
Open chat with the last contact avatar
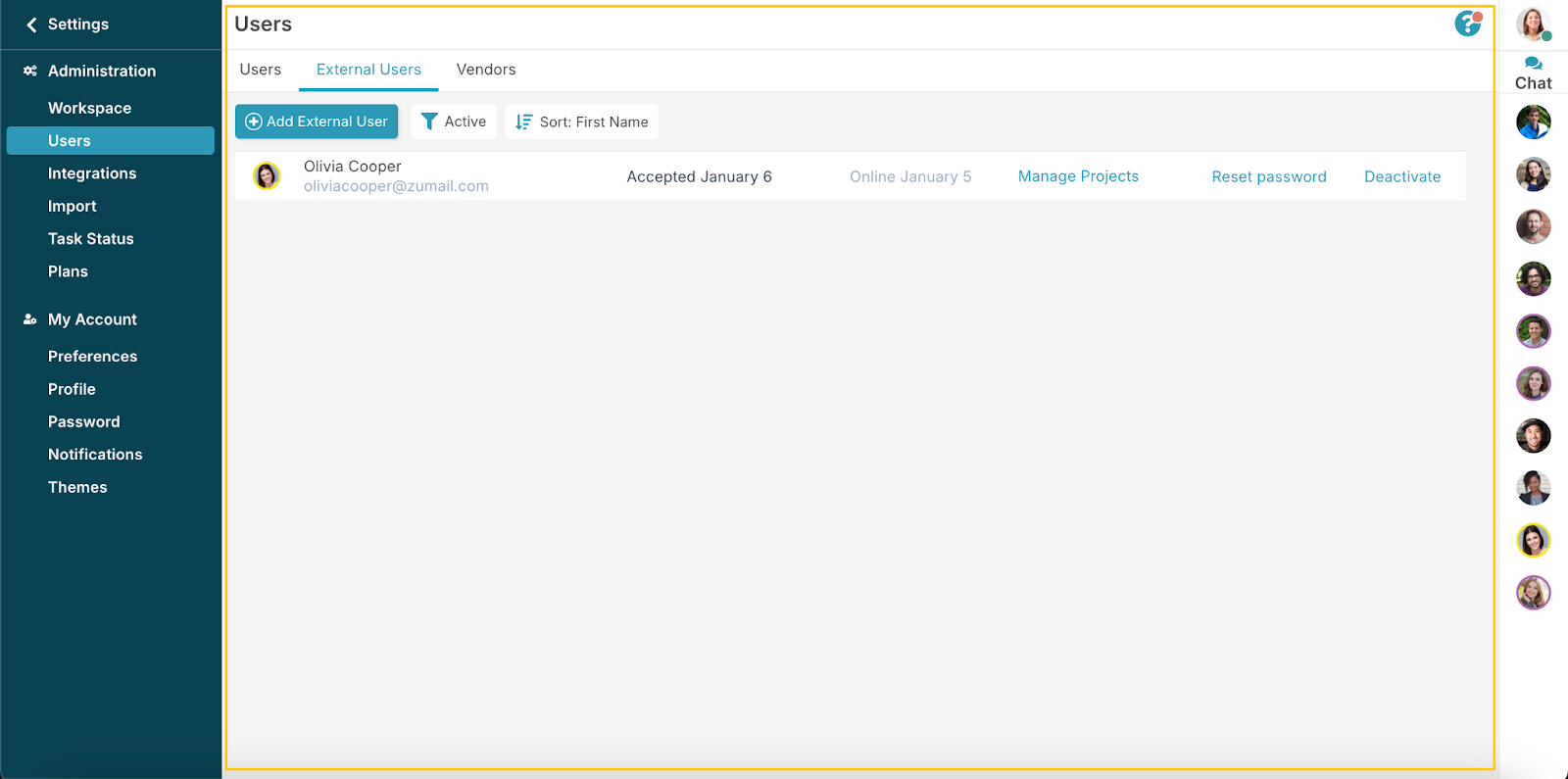pyautogui.click(x=1533, y=593)
